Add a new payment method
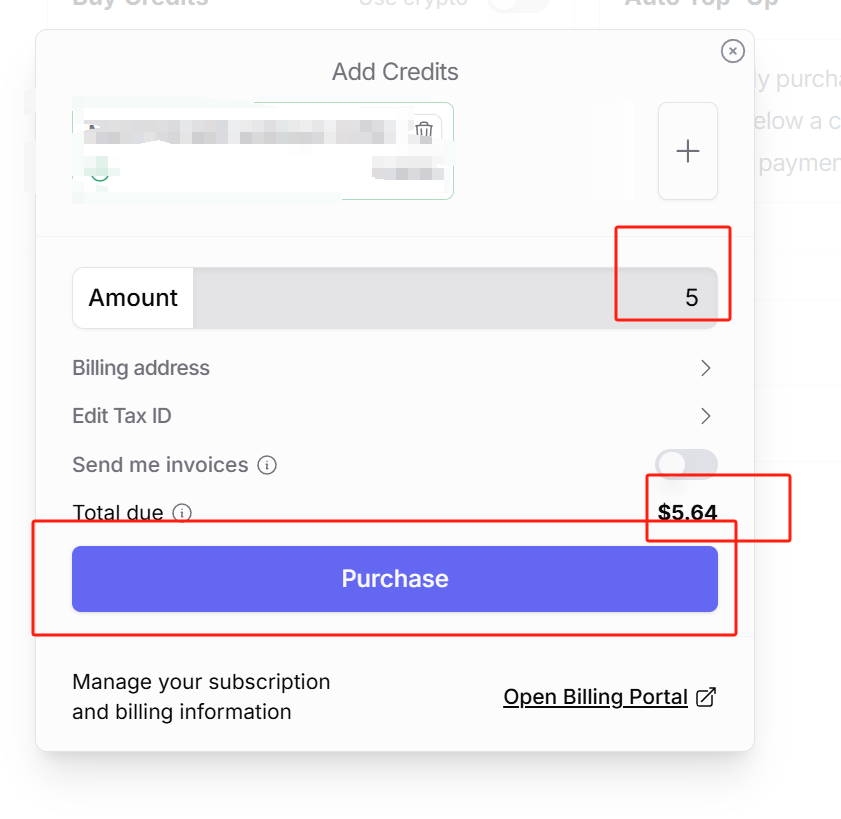This screenshot has width=841, height=819. (x=687, y=151)
